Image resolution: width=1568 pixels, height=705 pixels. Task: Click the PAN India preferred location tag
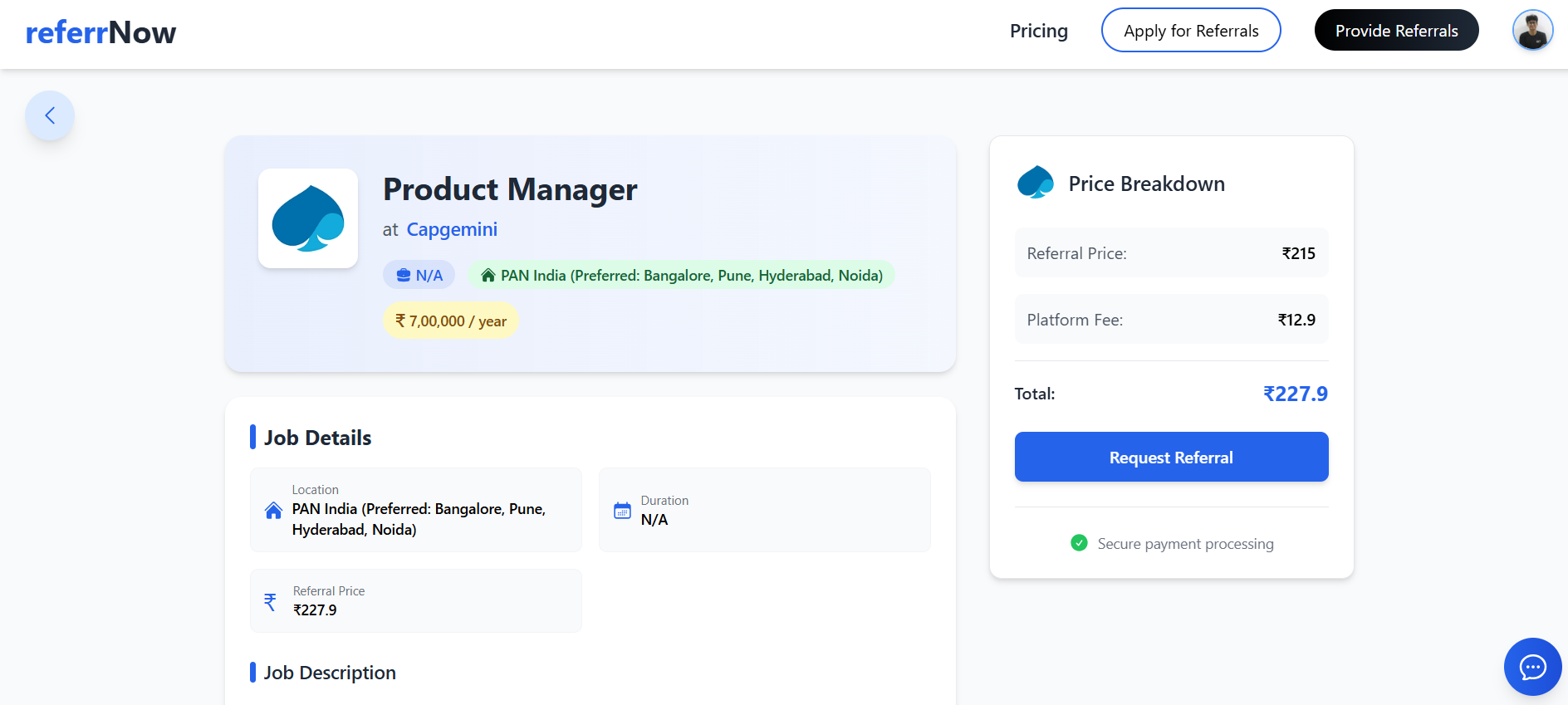681,276
